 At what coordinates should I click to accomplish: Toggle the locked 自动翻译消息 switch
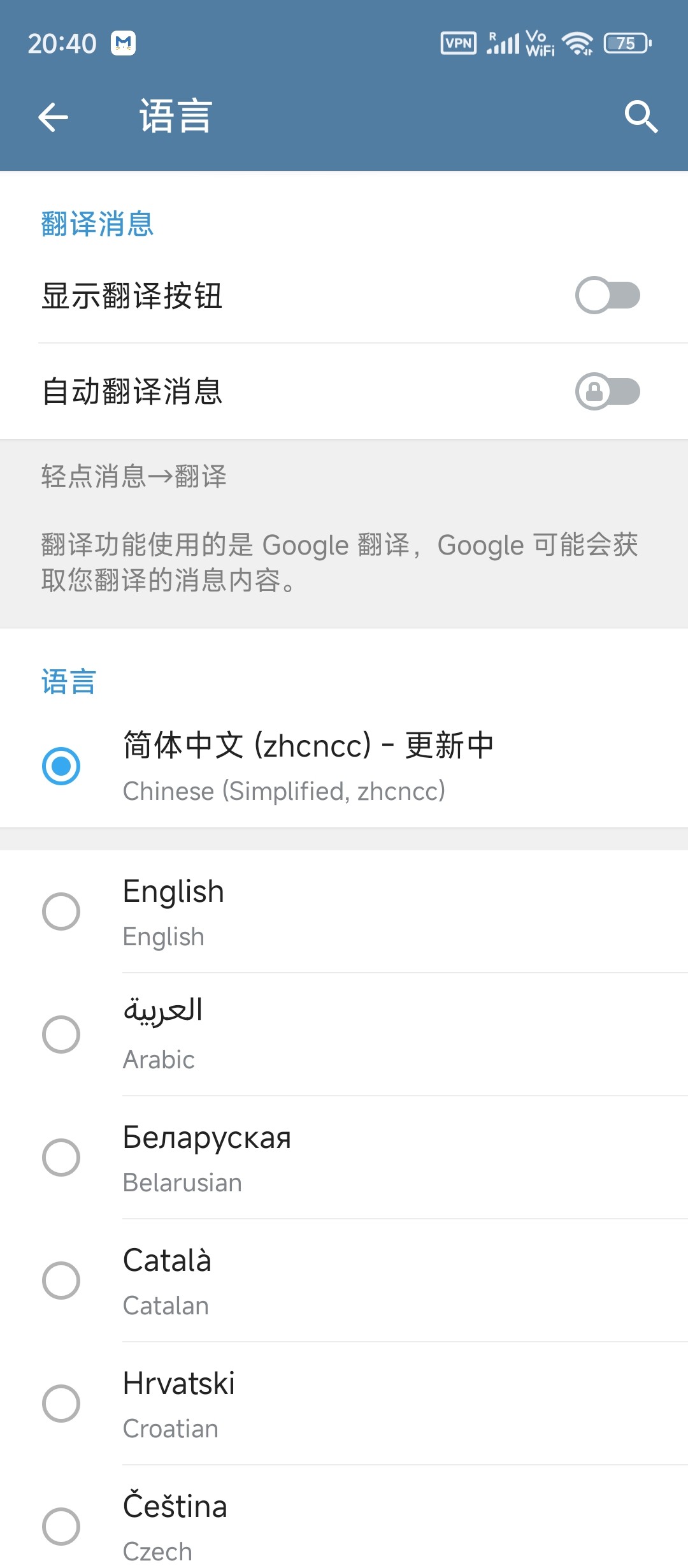608,391
